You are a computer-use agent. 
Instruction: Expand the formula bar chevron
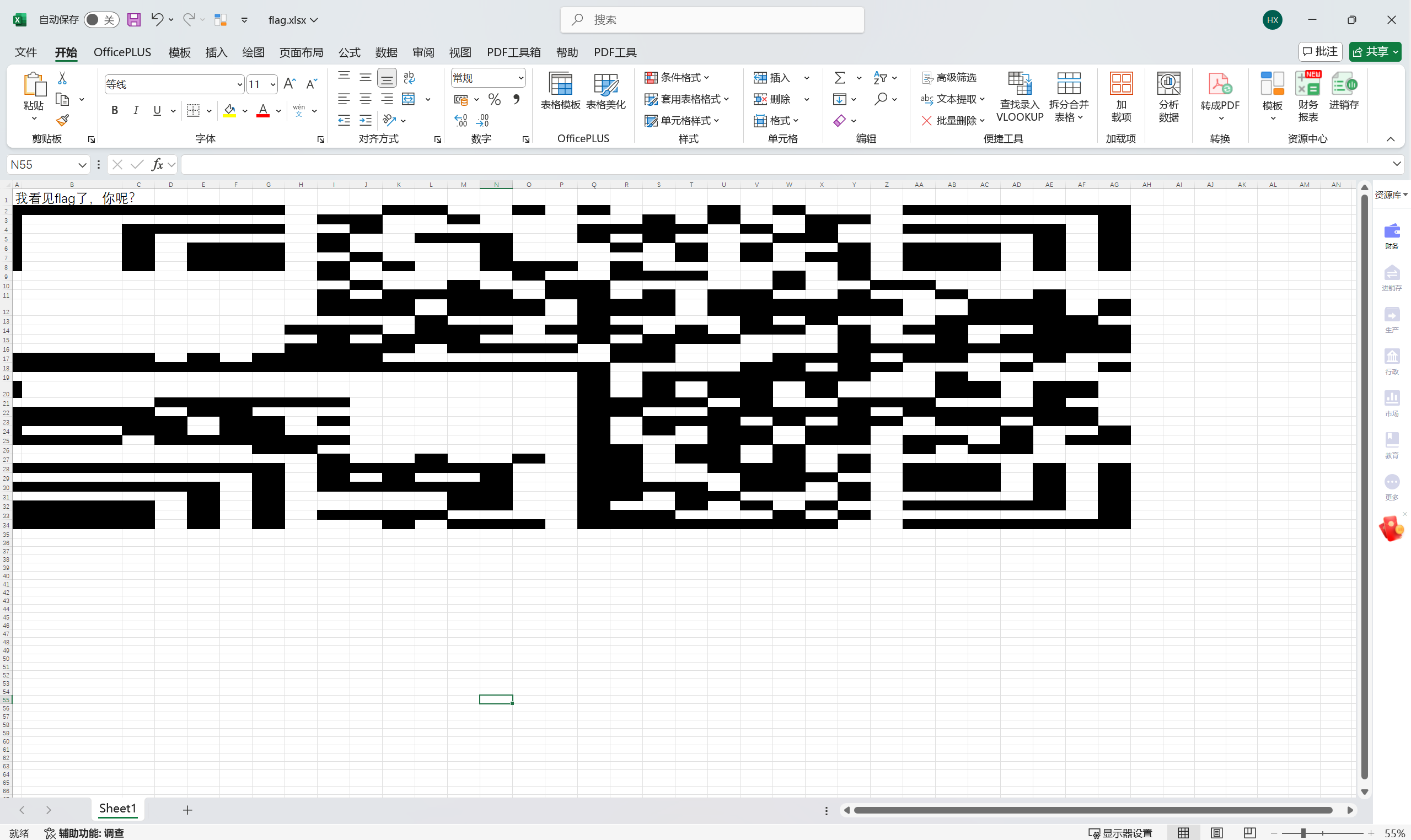[1397, 164]
